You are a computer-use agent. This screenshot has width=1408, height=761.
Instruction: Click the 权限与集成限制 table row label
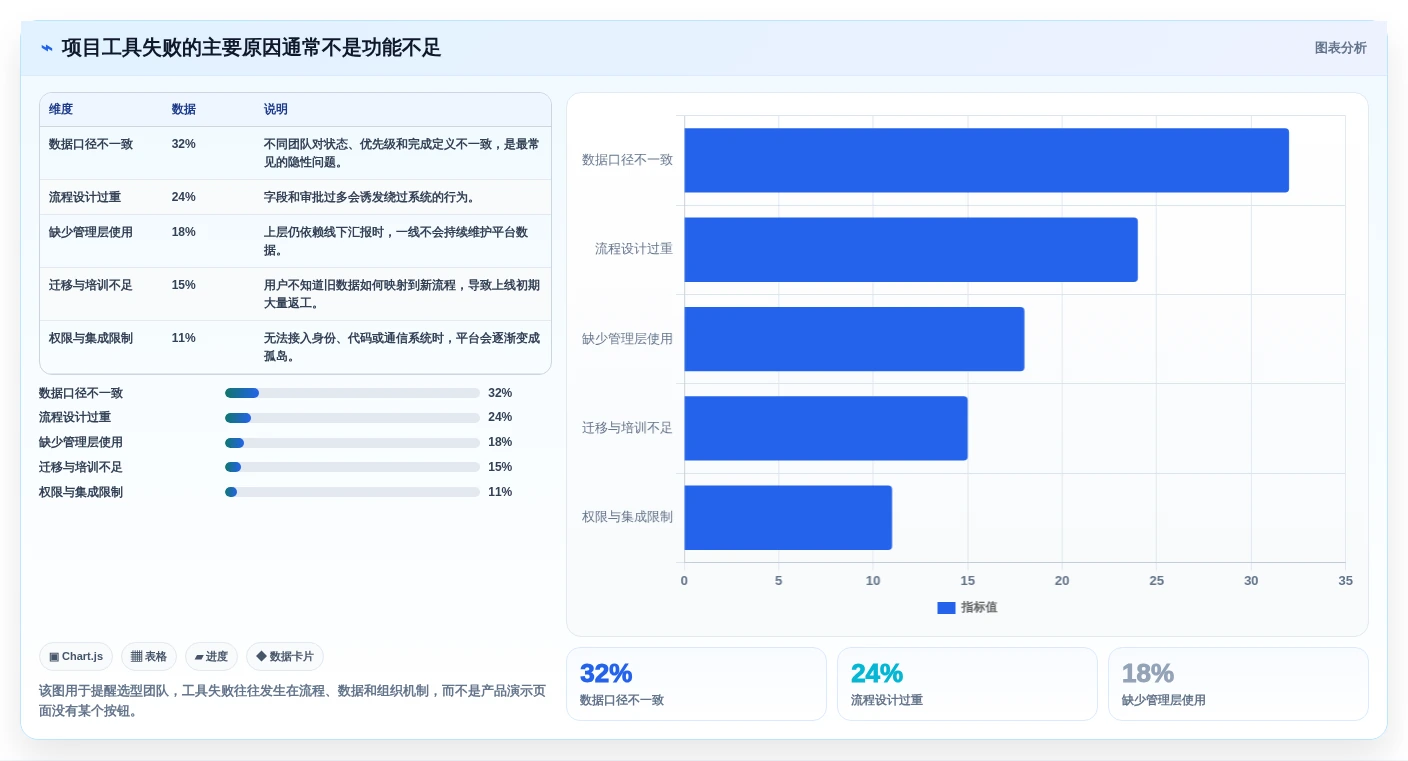91,338
